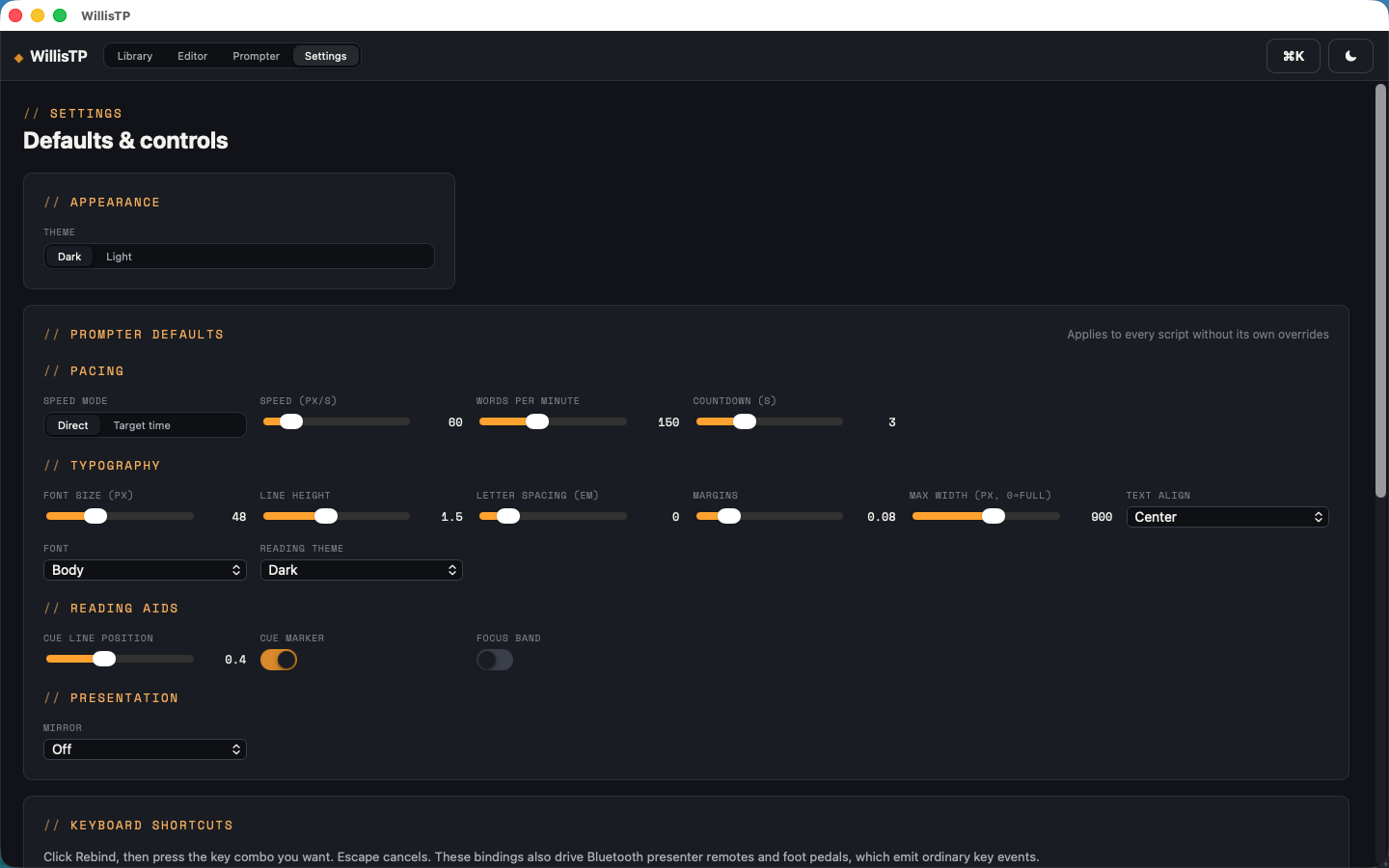Click the countdown value 3

892,422
